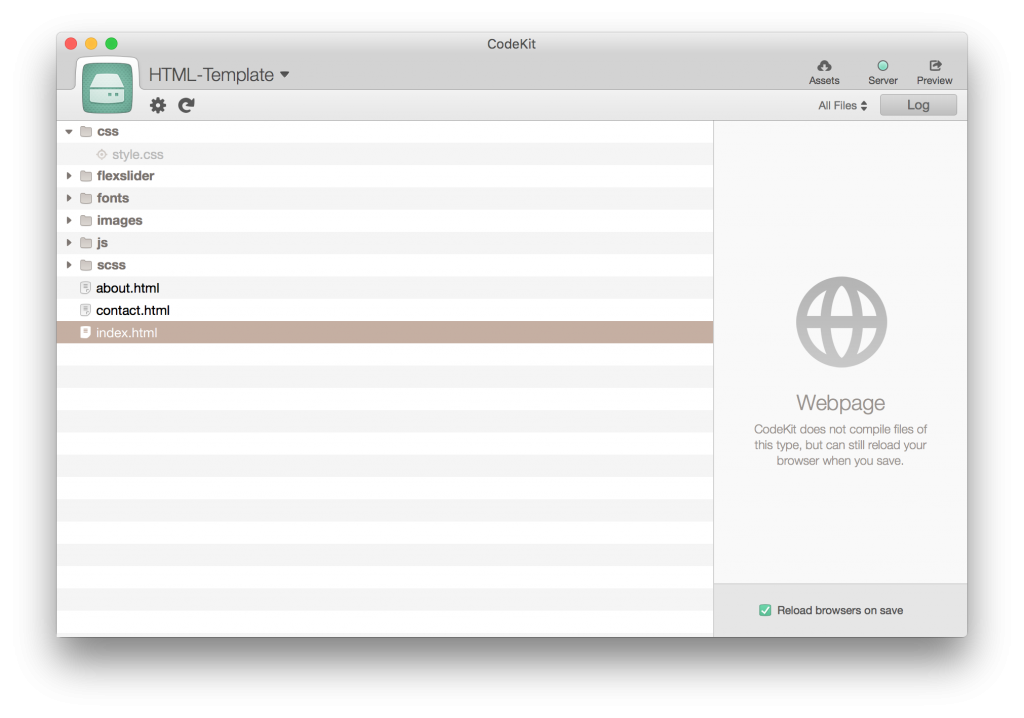
Task: Select the about.html file name
Action: coord(127,288)
